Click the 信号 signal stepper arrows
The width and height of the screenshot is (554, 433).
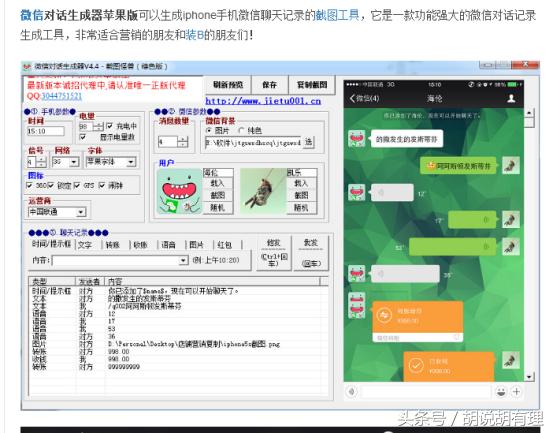coord(42,162)
